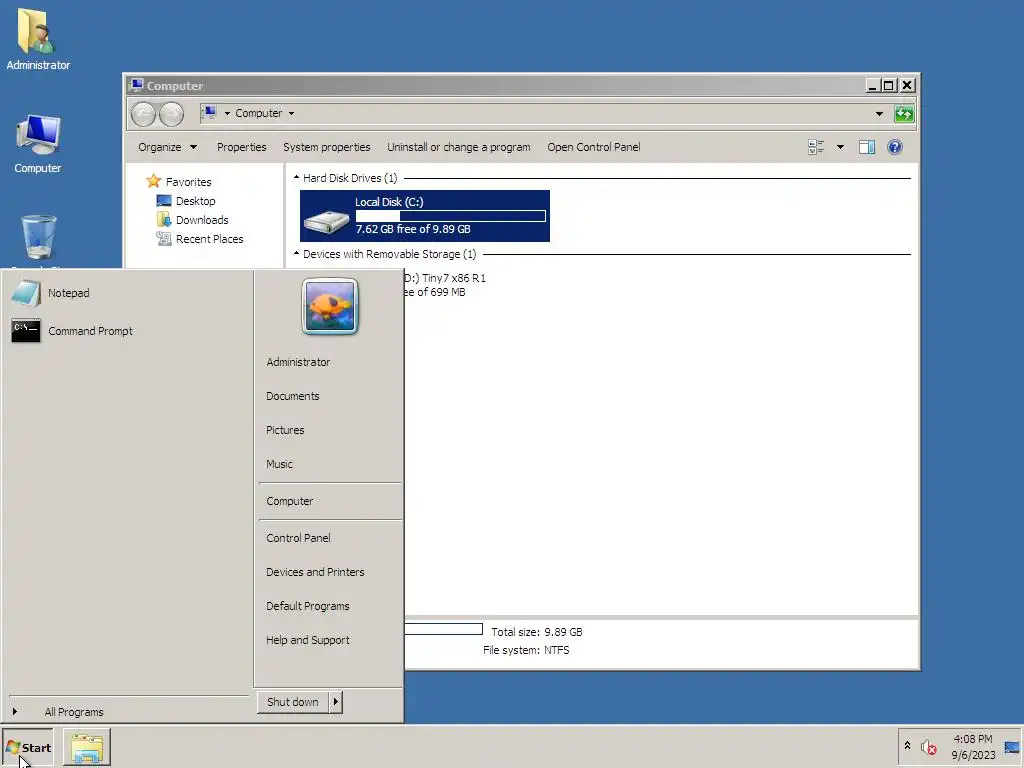Screen dimensions: 1024x768
Task: Select the Computer desktop icon
Action: (x=37, y=144)
